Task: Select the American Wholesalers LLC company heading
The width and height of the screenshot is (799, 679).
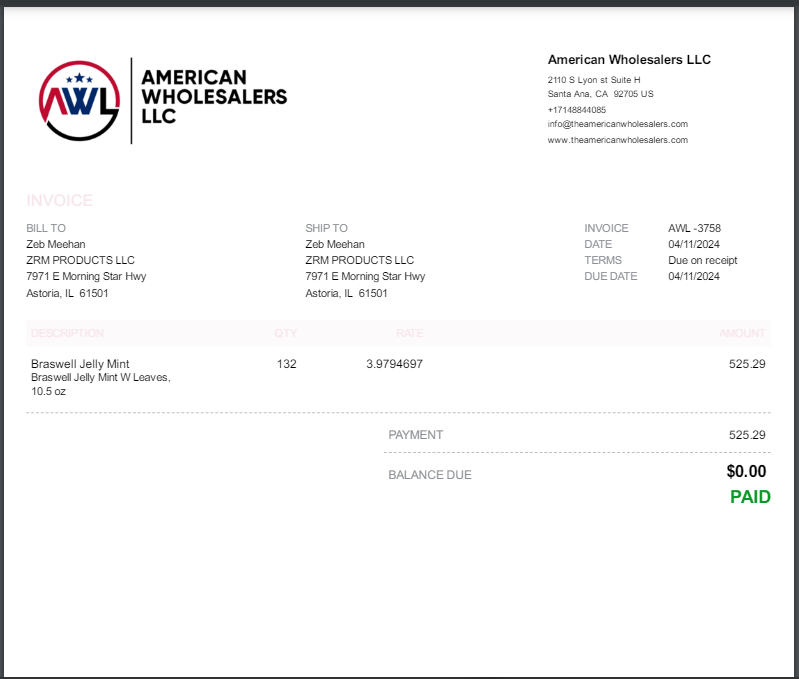Action: point(629,60)
